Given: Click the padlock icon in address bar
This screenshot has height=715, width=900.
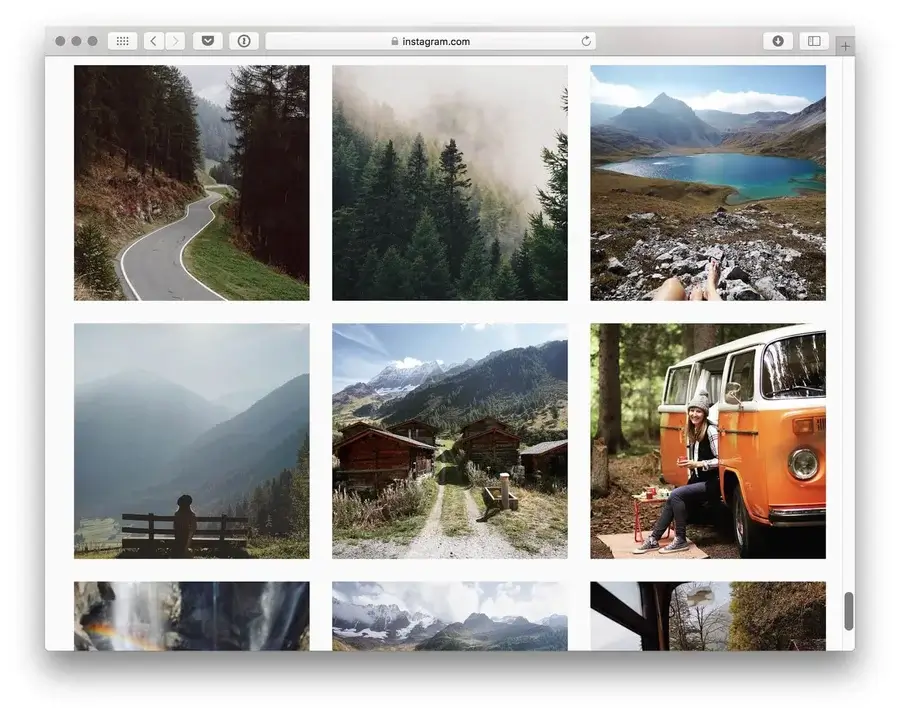Looking at the screenshot, I should (395, 41).
